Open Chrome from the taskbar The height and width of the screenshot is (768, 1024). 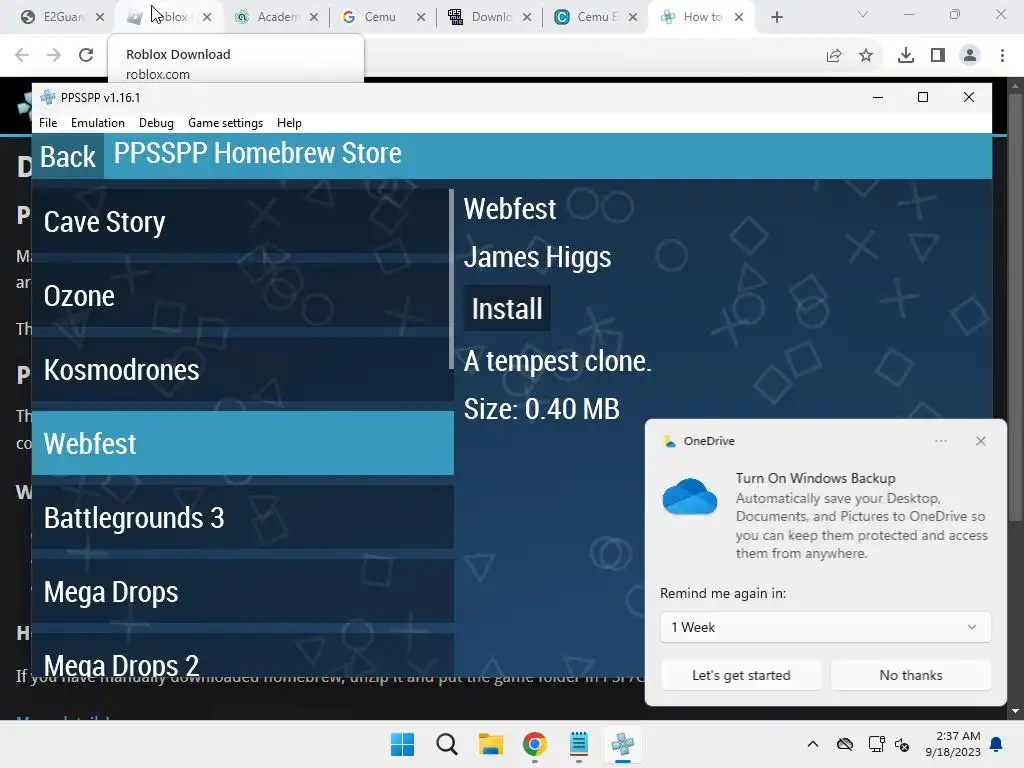pos(534,744)
